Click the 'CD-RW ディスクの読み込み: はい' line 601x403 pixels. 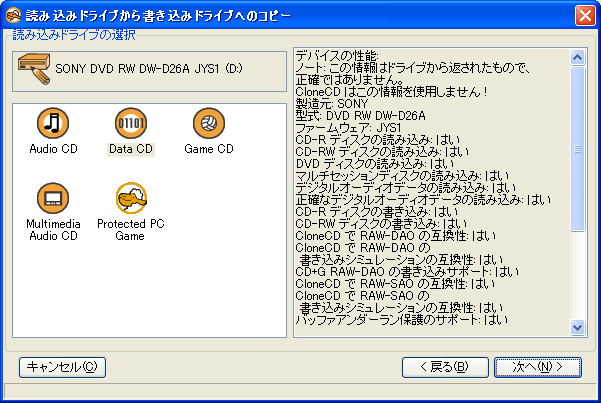(382, 152)
